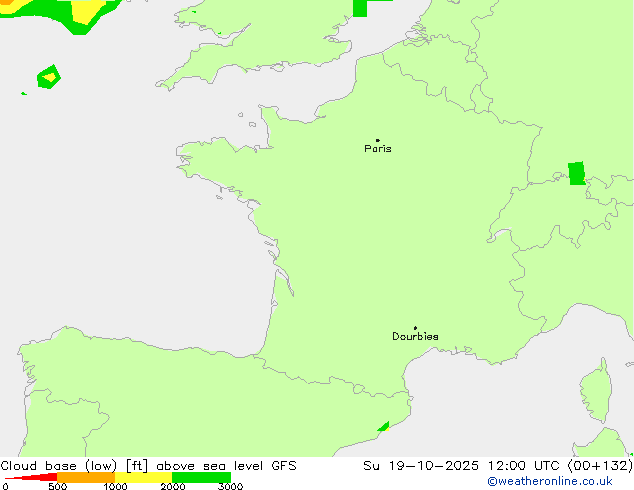This screenshot has width=634, height=490.
Task: Click the 'Cloud base (low) [ft]' title text
Action: [74, 466]
